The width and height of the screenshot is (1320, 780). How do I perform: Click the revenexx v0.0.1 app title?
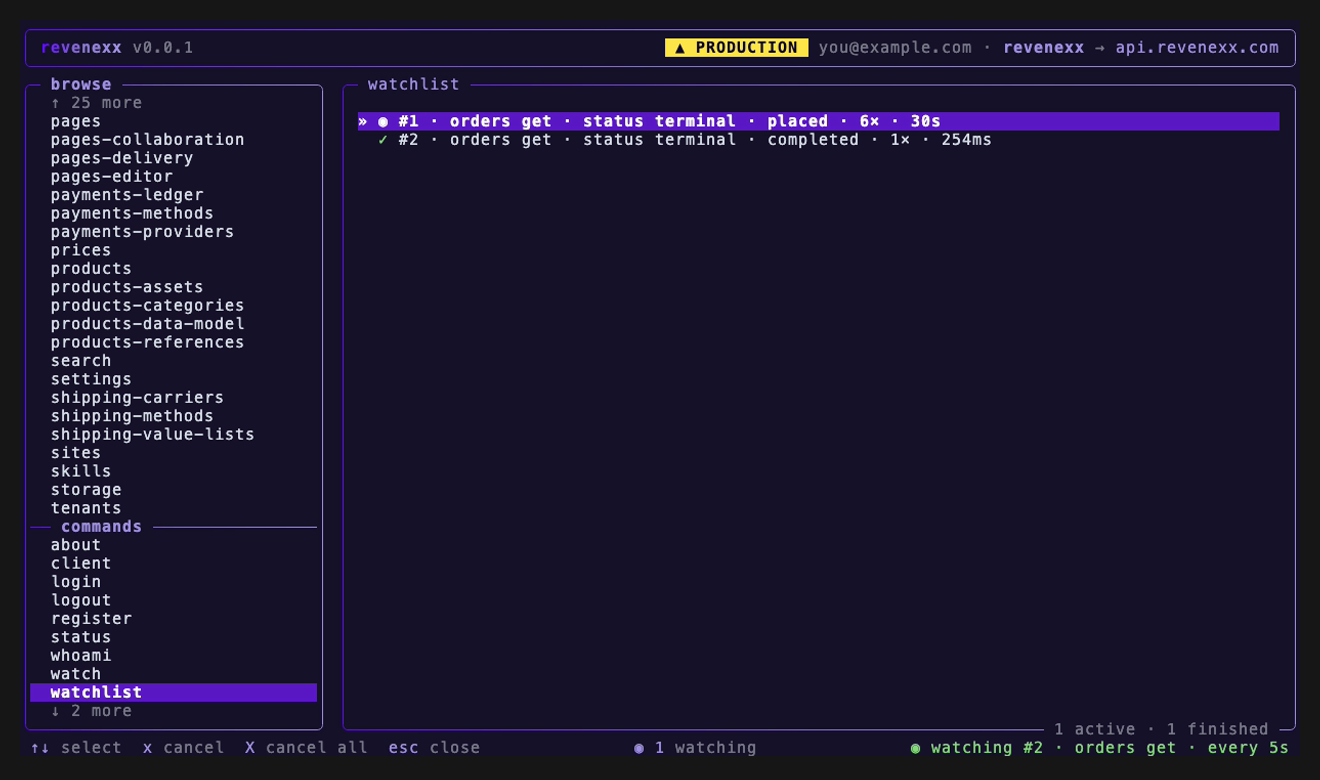(x=117, y=48)
